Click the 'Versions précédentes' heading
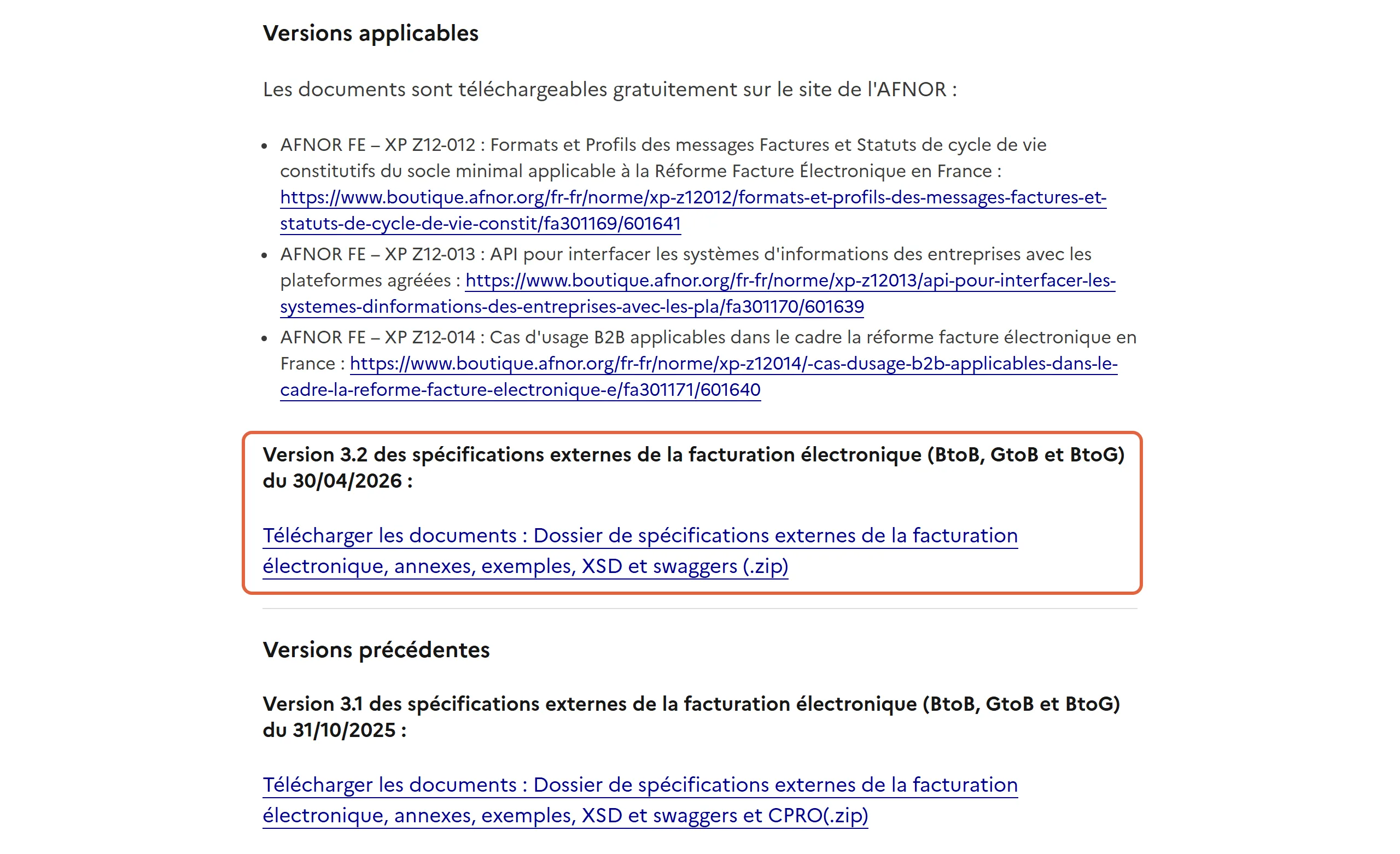 pos(376,650)
